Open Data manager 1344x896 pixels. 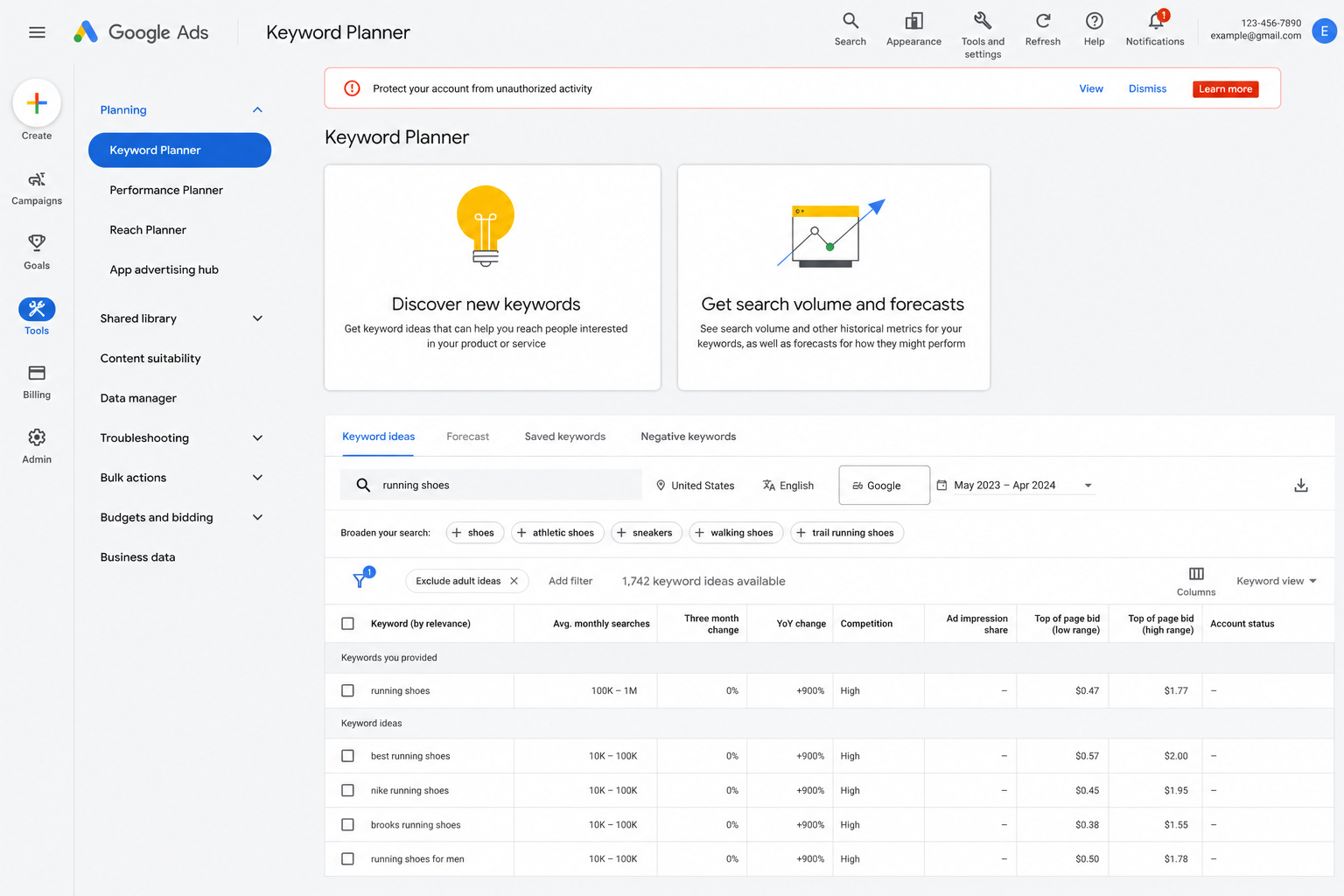click(x=138, y=398)
